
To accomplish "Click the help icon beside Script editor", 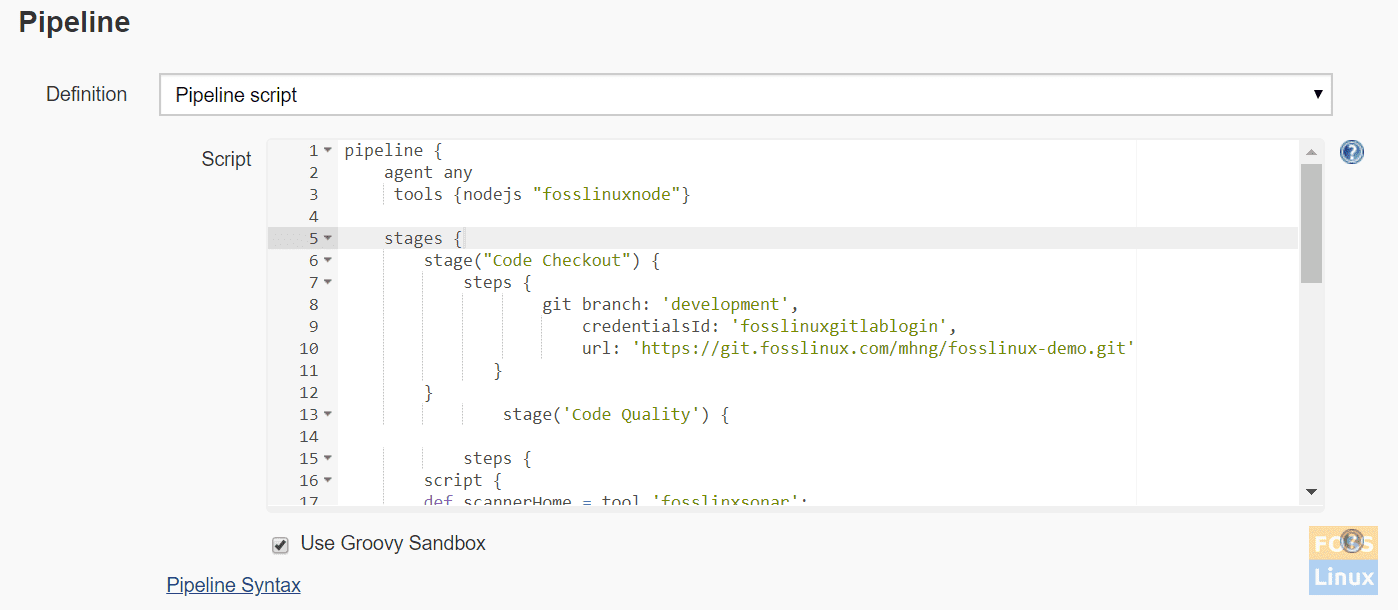I will tap(1352, 152).
